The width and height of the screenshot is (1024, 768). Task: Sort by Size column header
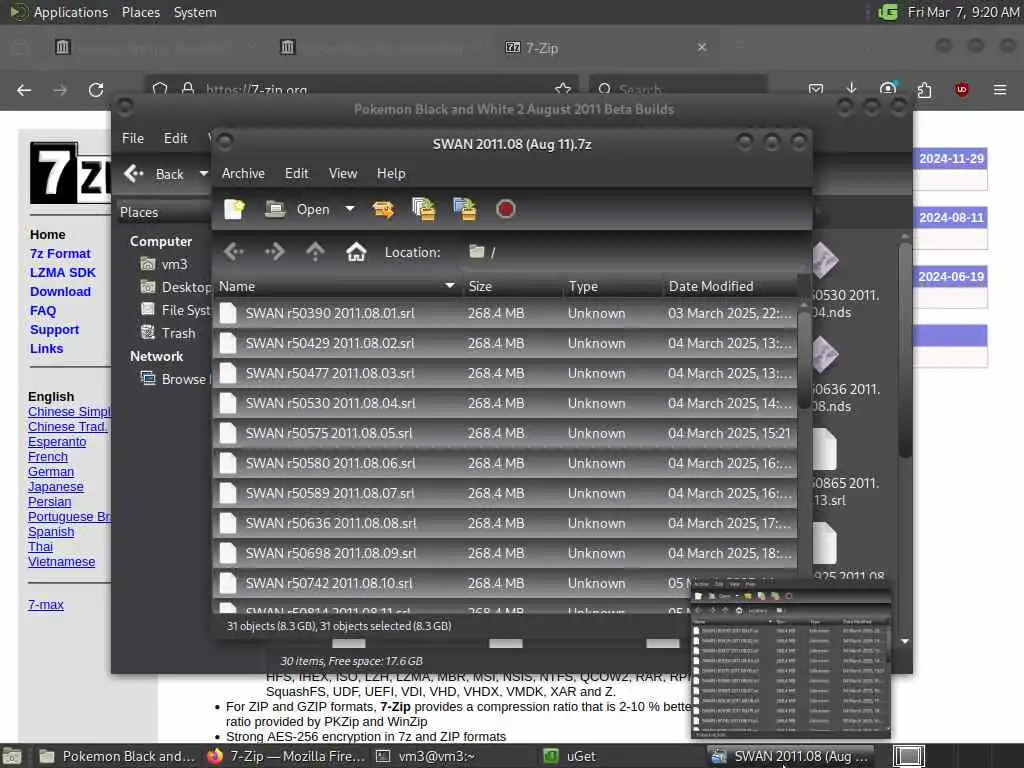pos(512,286)
